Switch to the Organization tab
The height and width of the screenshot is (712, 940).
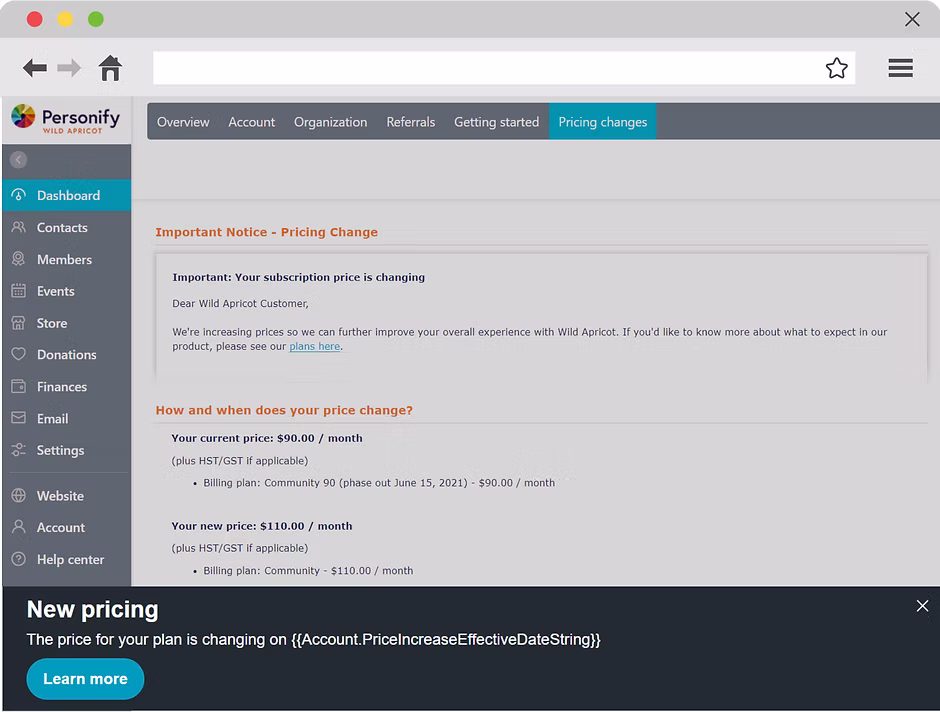click(x=330, y=122)
